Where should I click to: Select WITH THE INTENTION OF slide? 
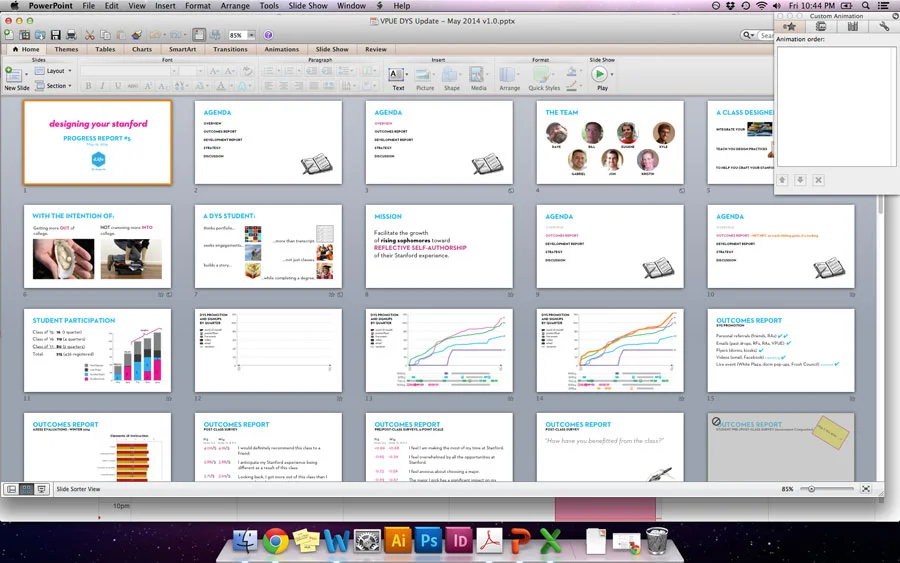pyautogui.click(x=98, y=247)
